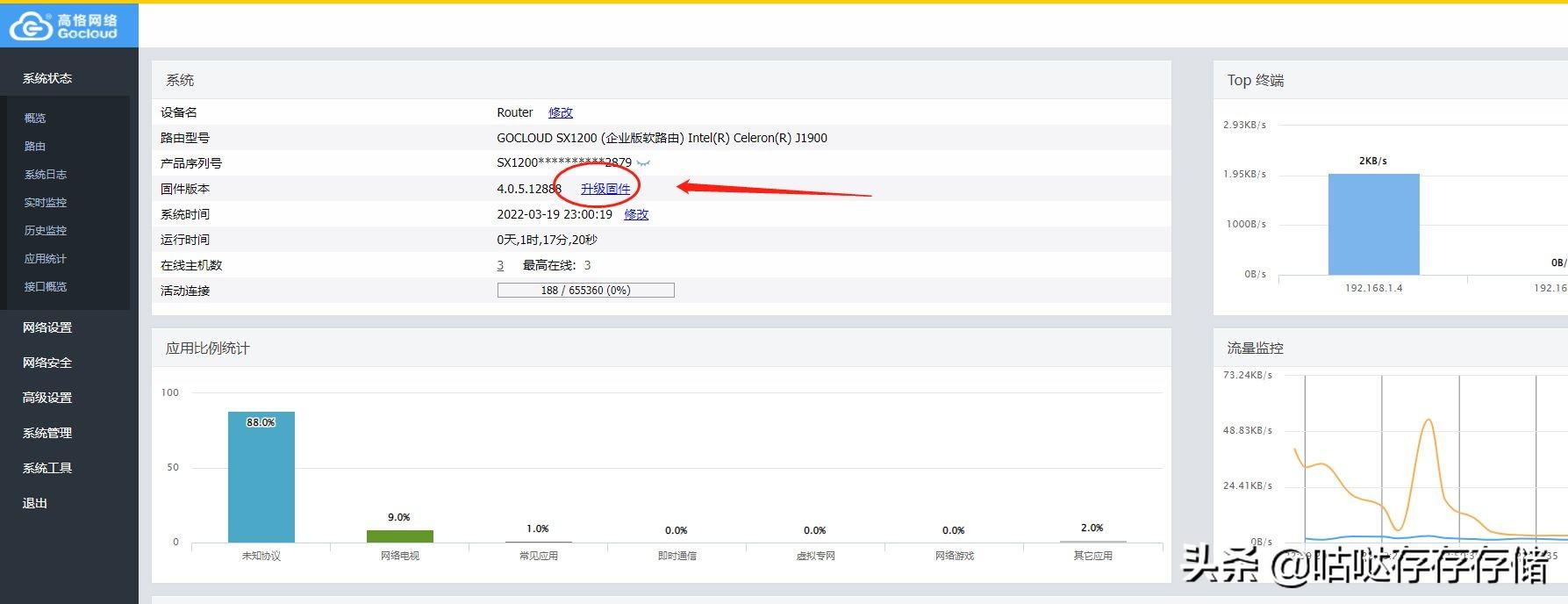Click the 192.168.1.4 bar in Top 终端
The height and width of the screenshot is (604, 1568).
[1373, 224]
